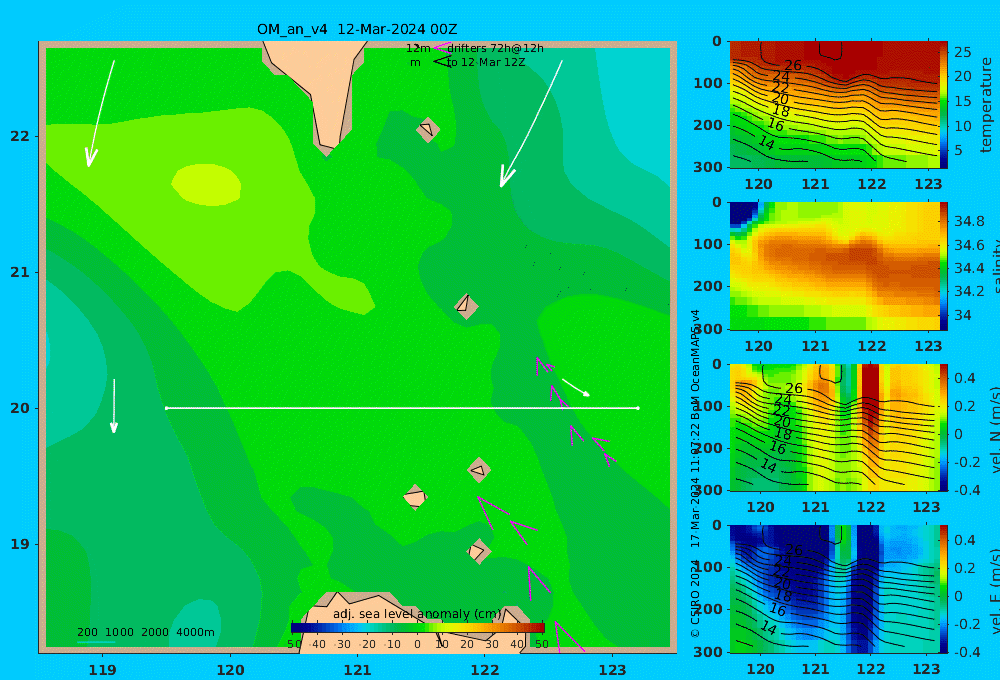Click depth label '300' on vel. E panel

(708, 652)
